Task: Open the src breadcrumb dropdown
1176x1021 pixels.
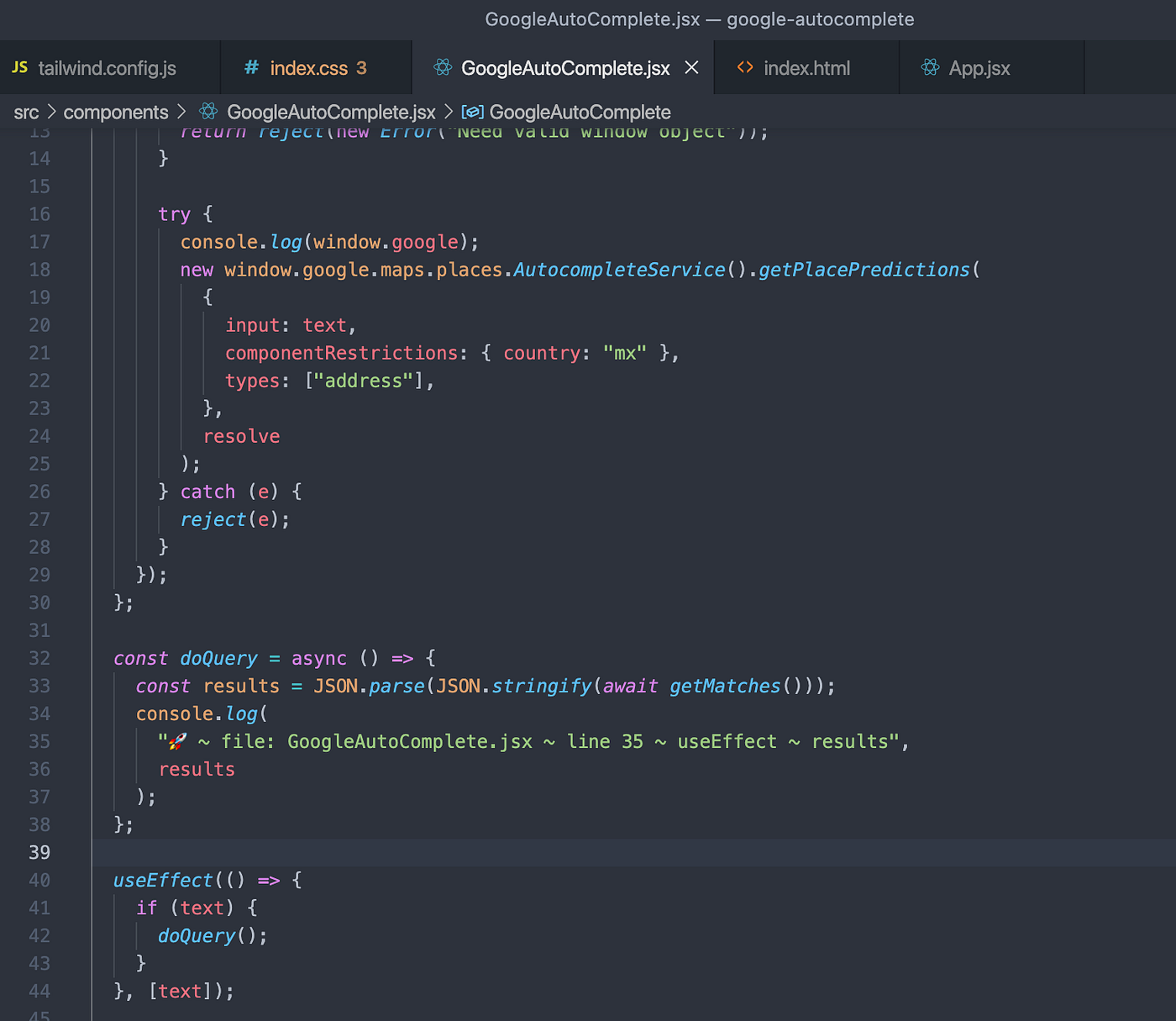Action: (x=26, y=112)
